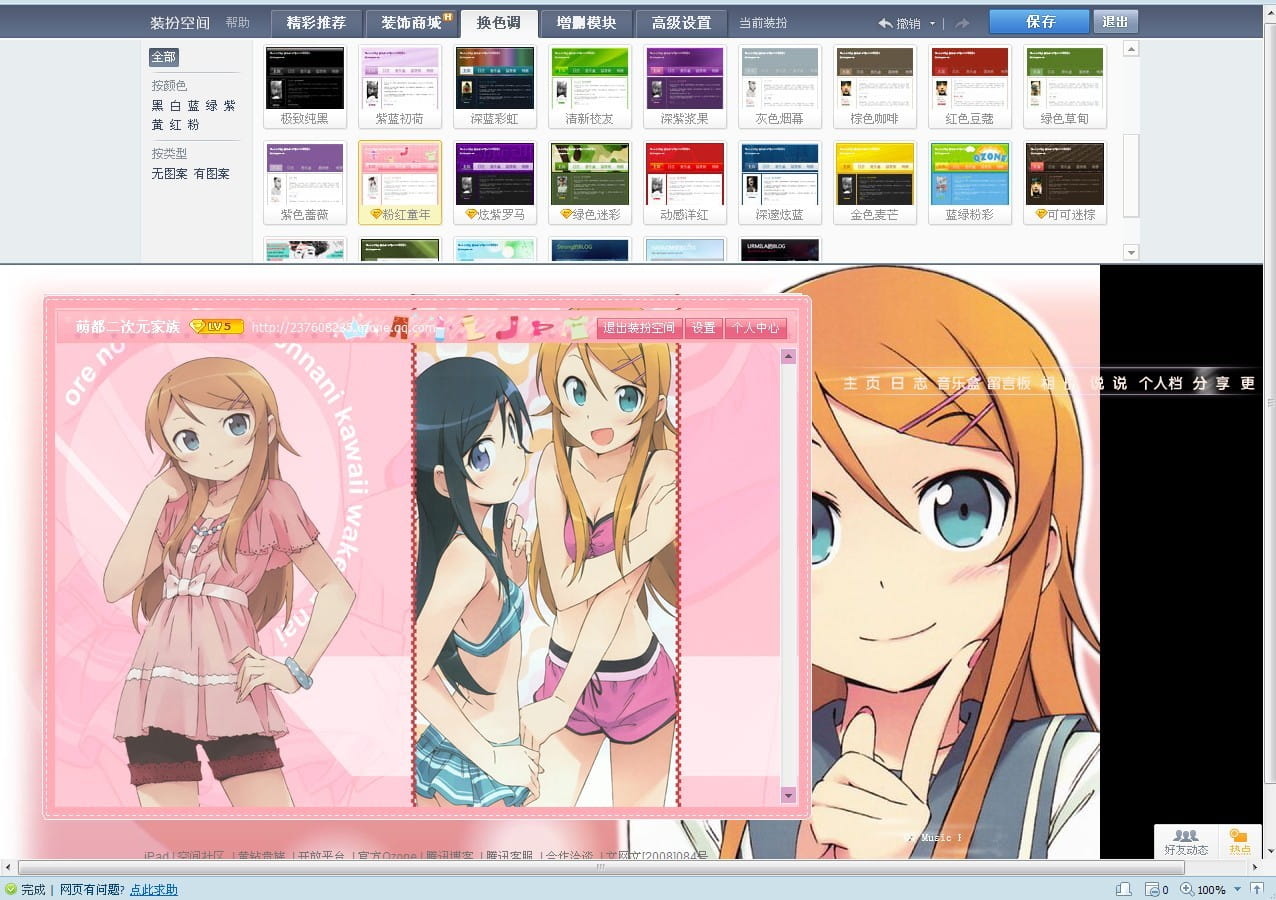Choose the 可可迷棕 theme thumbnail
This screenshot has width=1276, height=900.
1065,182
